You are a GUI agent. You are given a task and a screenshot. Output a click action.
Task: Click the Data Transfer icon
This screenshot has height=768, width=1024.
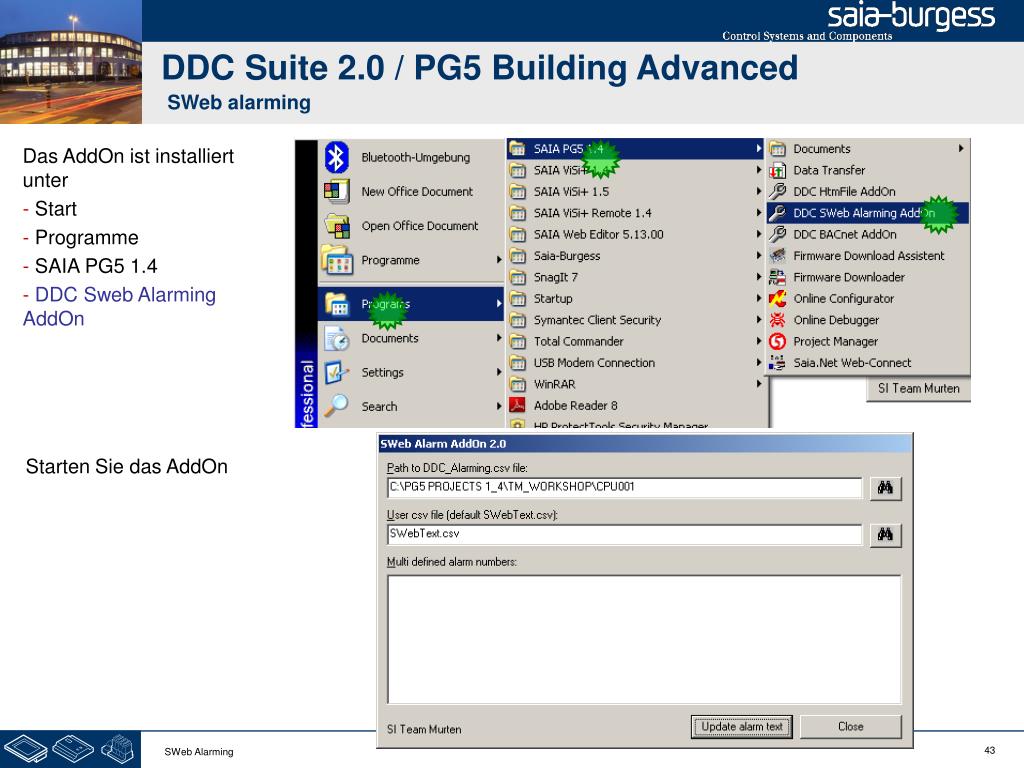click(777, 170)
